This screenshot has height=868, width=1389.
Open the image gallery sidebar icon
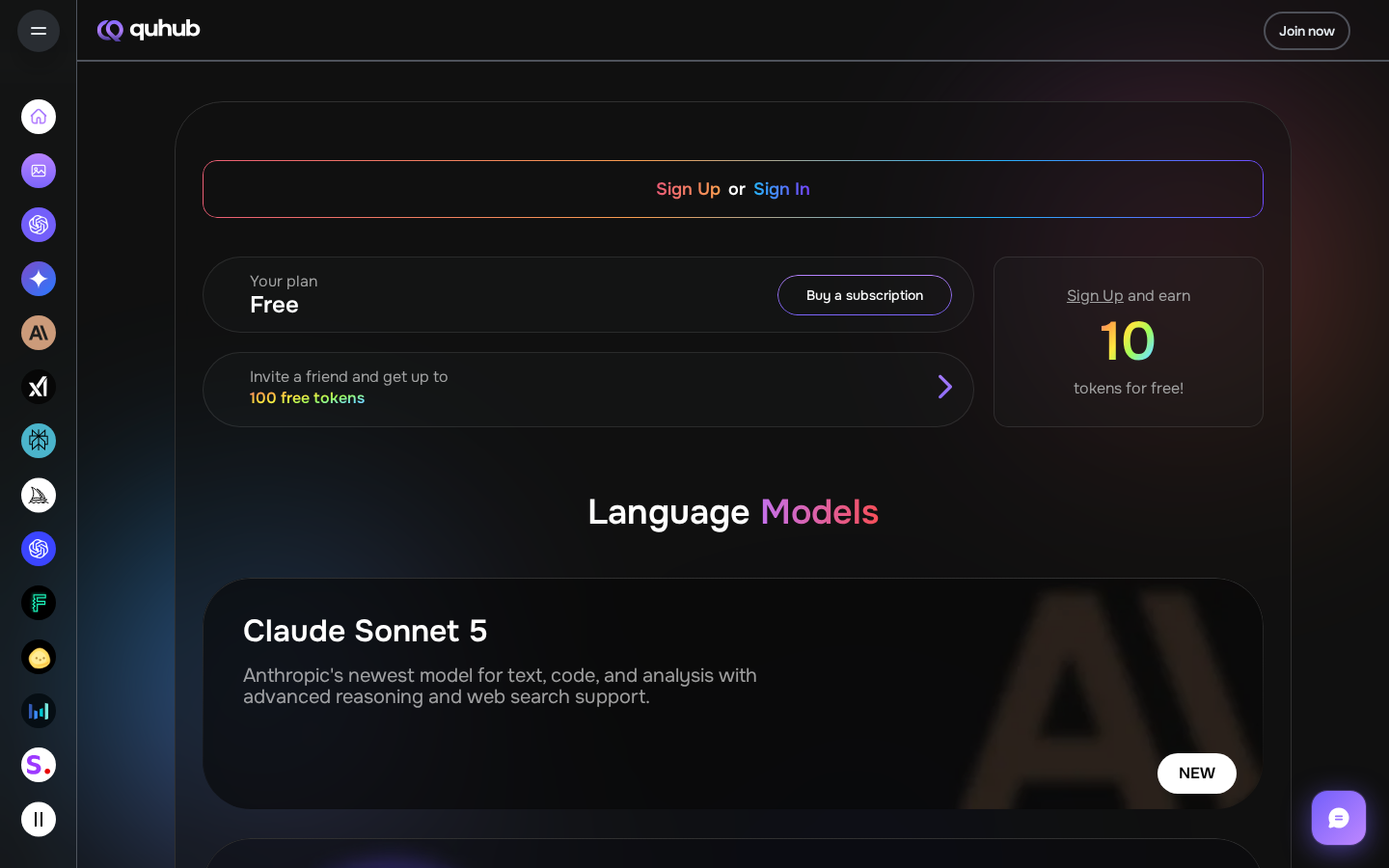tap(39, 171)
